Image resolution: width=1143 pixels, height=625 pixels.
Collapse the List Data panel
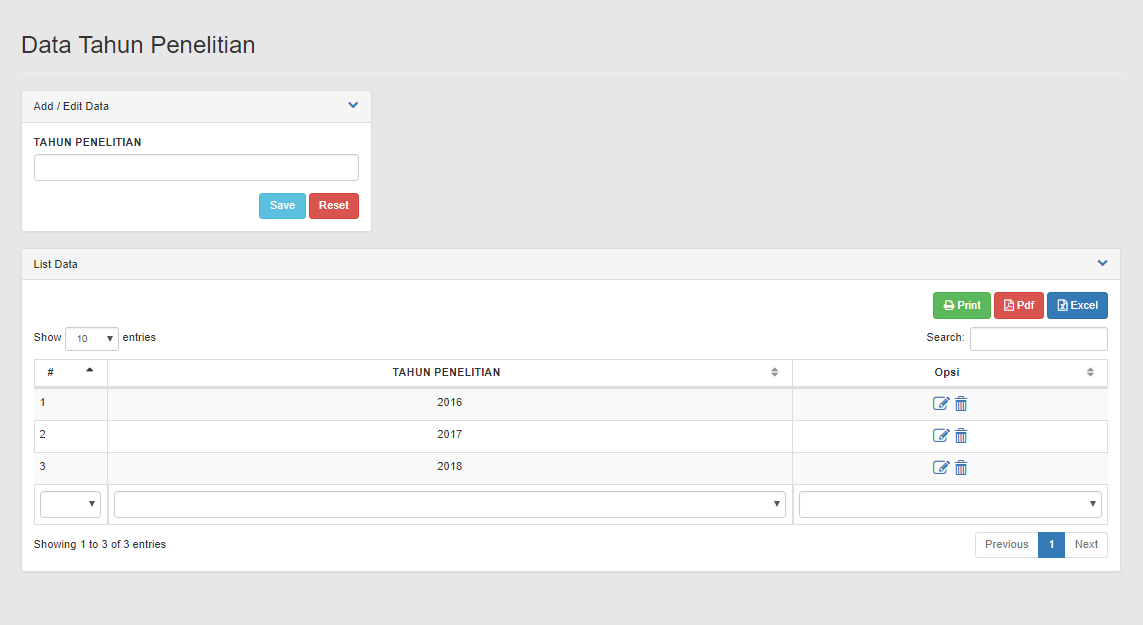(x=1102, y=263)
